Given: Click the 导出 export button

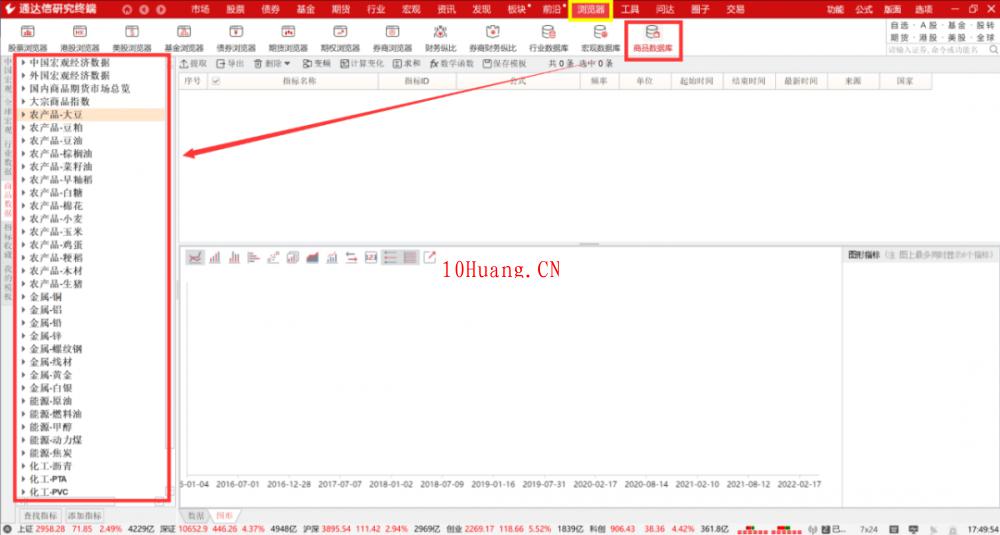Looking at the screenshot, I should pos(230,64).
